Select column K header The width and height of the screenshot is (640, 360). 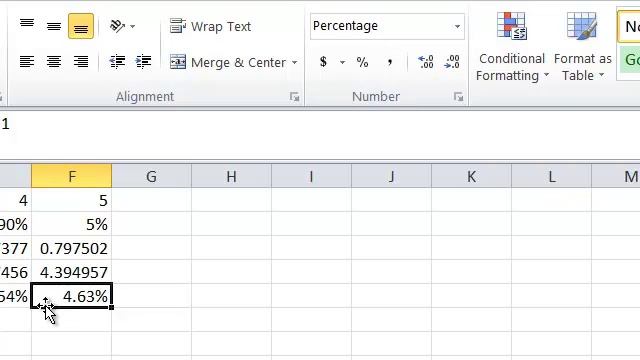[471, 176]
